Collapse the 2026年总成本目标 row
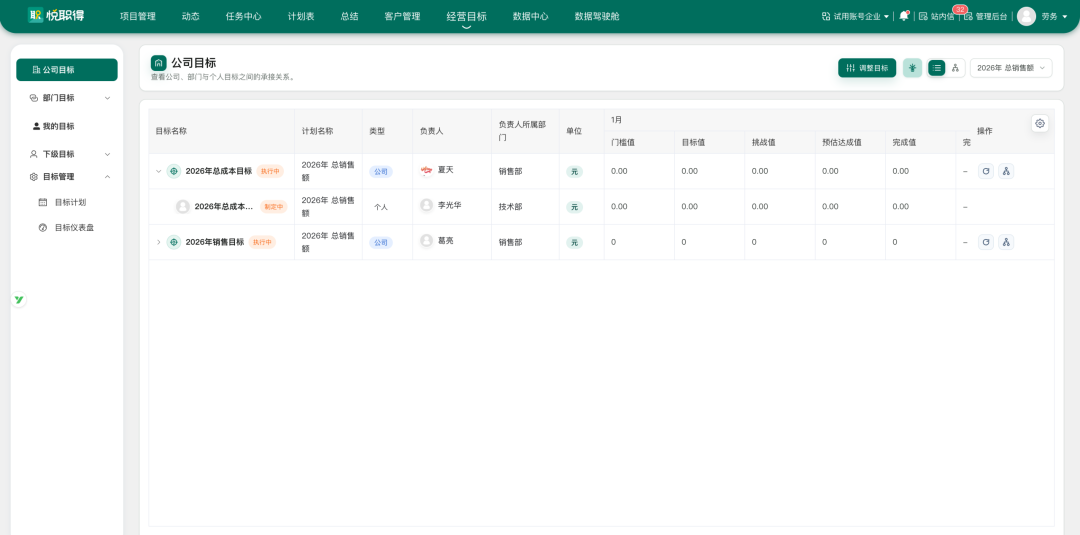Image resolution: width=1080 pixels, height=535 pixels. click(158, 171)
